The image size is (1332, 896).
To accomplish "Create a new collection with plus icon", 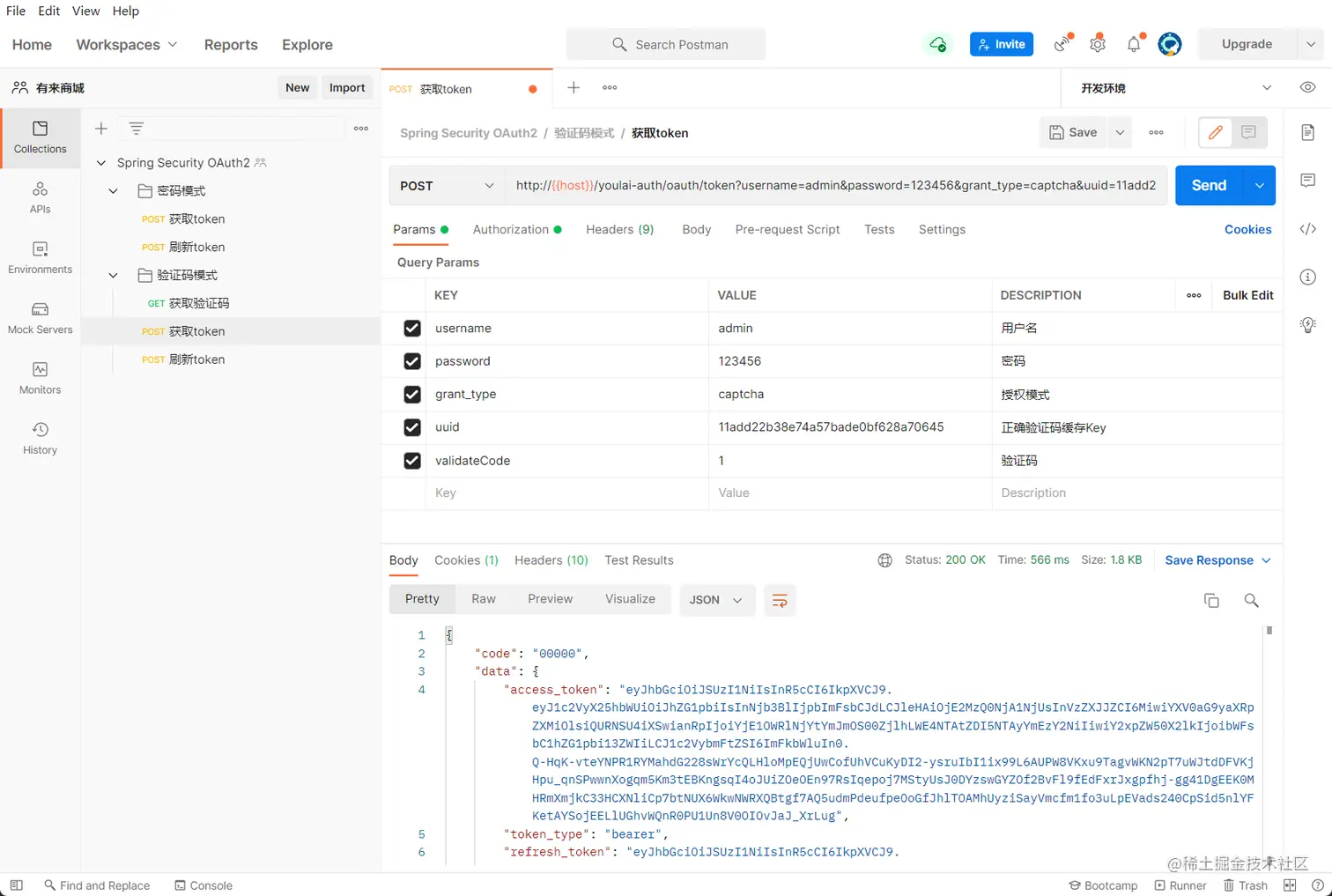I will tap(101, 129).
